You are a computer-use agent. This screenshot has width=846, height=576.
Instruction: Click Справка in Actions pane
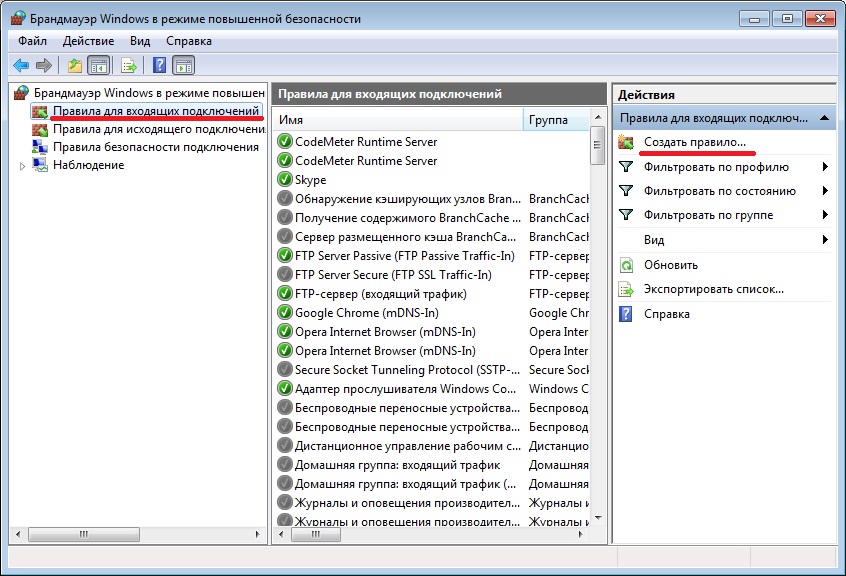point(666,314)
